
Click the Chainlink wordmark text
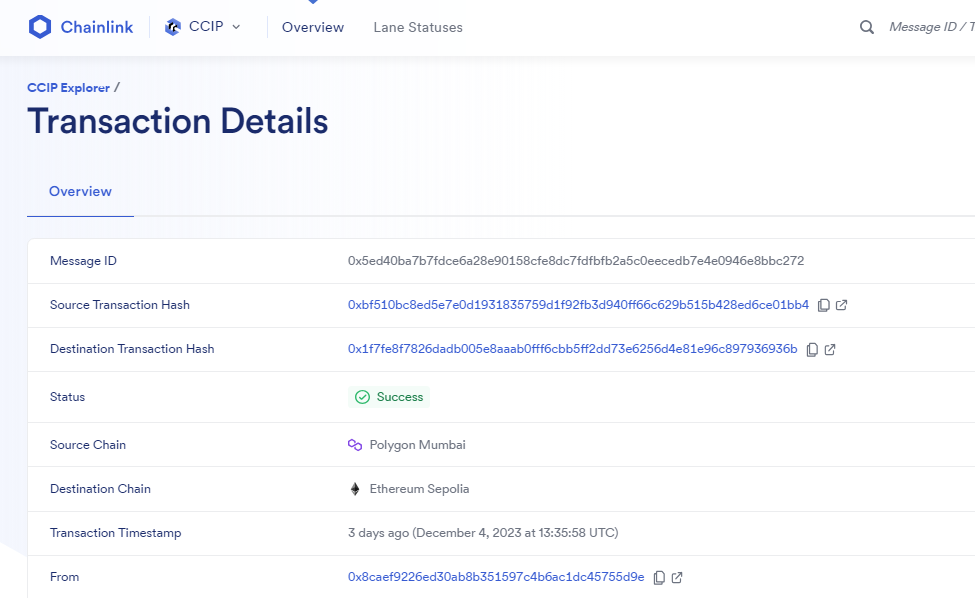click(96, 27)
